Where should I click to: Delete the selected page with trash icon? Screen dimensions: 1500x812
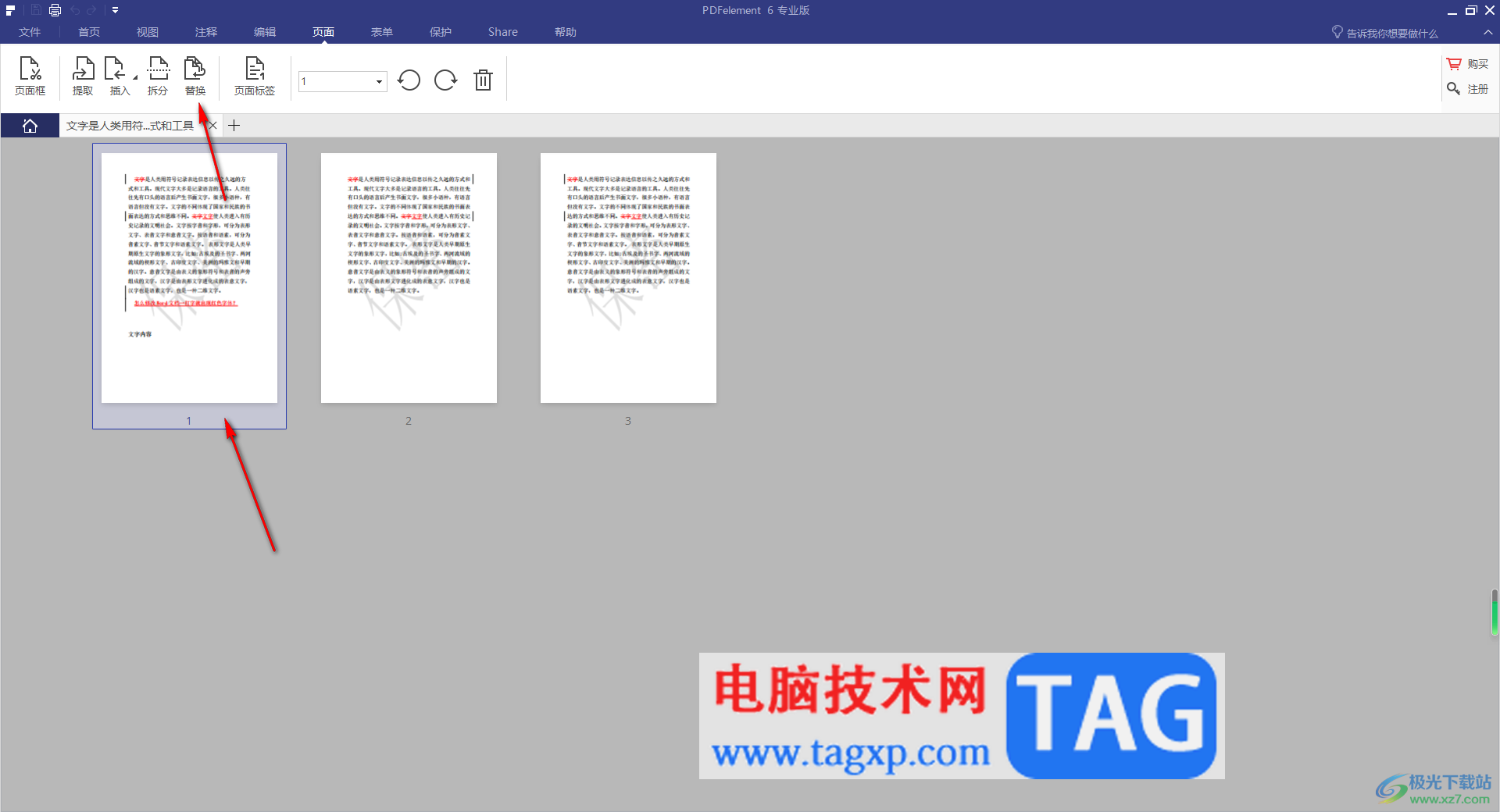point(484,80)
